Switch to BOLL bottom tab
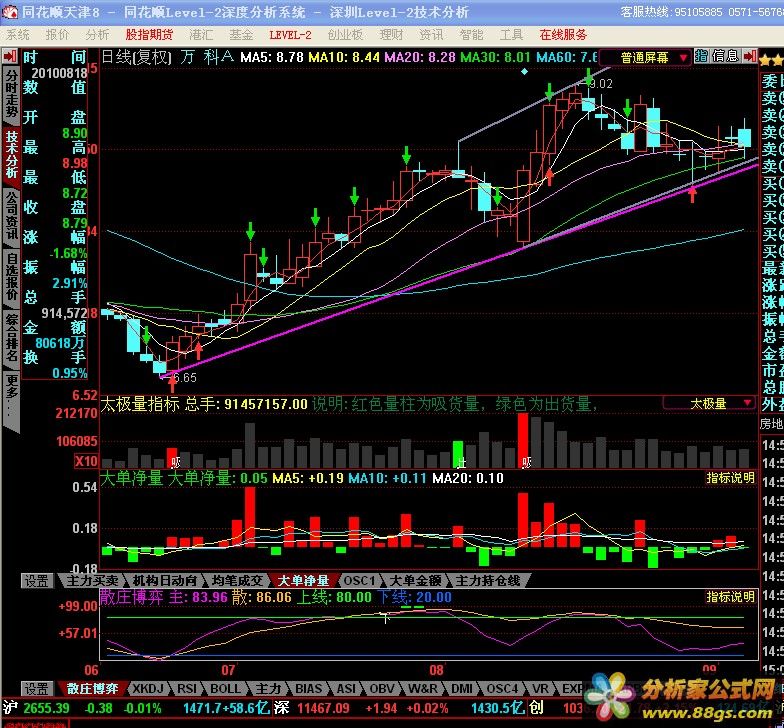The height and width of the screenshot is (728, 784). pyautogui.click(x=225, y=688)
